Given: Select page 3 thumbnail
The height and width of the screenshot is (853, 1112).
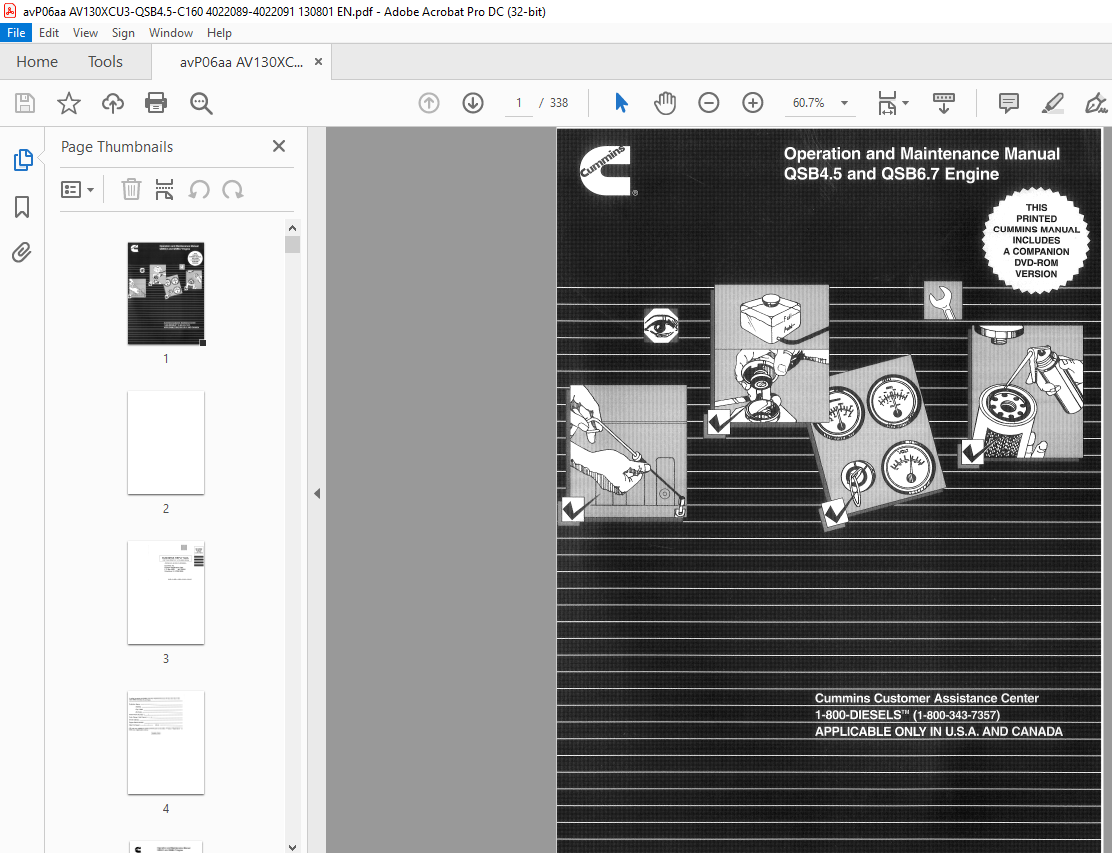Looking at the screenshot, I should pos(166,593).
